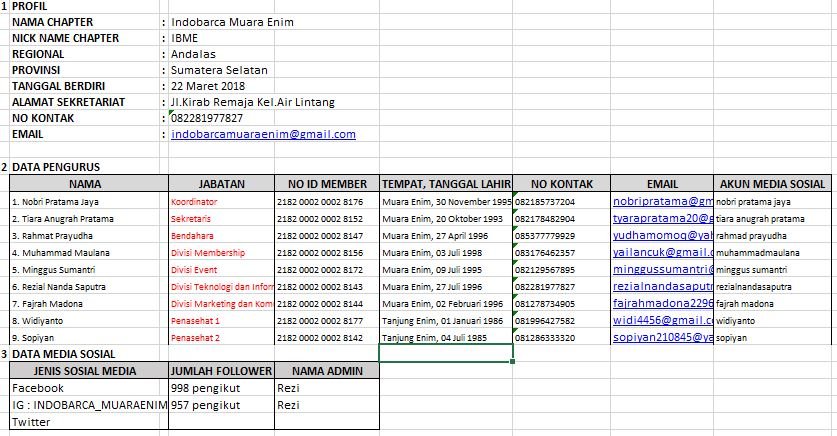
Task: Open the indobarcamuaraenim@gmail.com email link
Action: click(x=263, y=134)
